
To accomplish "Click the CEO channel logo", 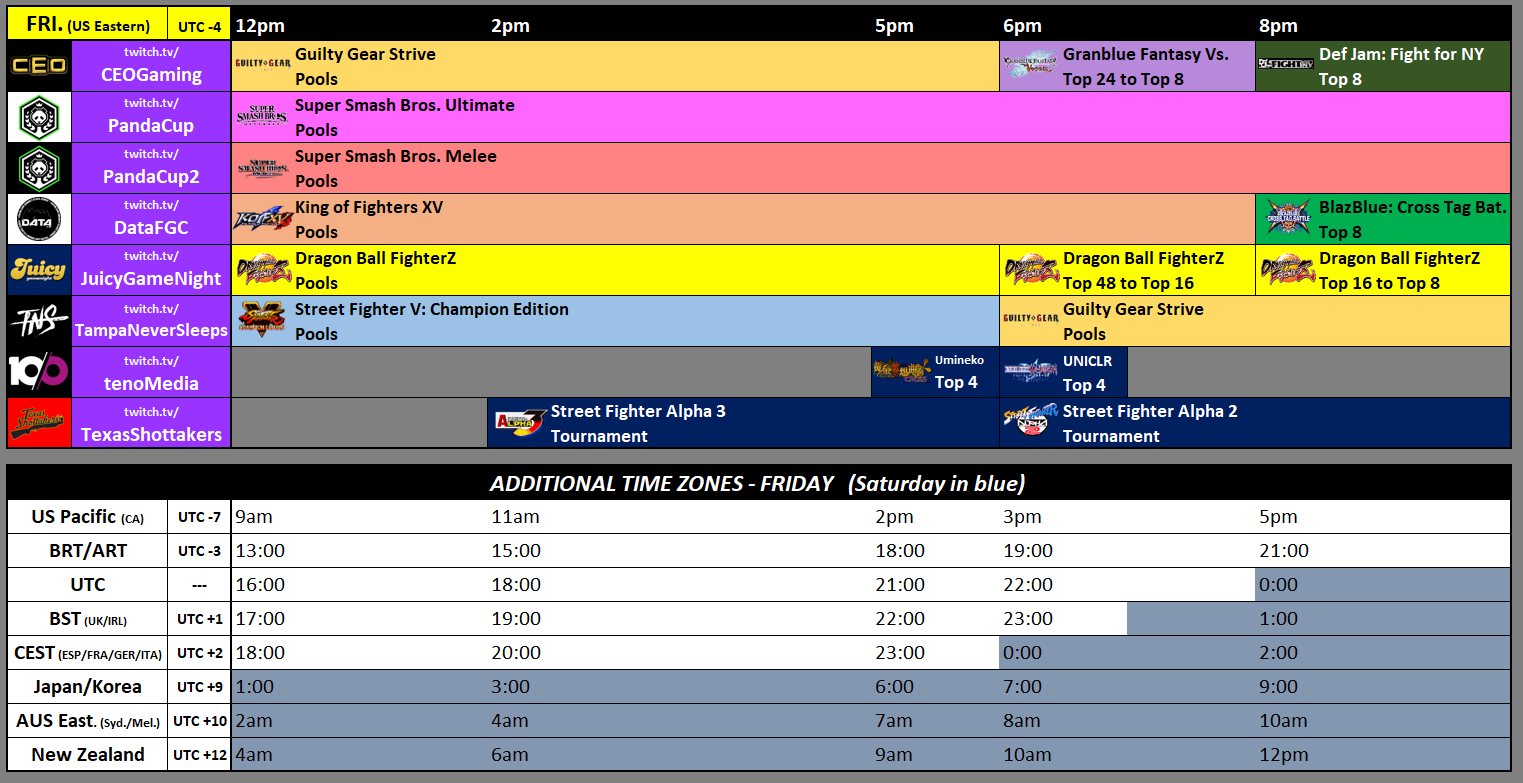I will [39, 65].
